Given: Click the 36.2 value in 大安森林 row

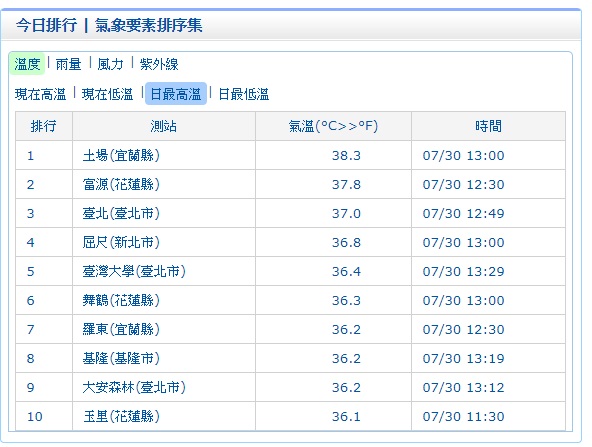Looking at the screenshot, I should 346,388.
